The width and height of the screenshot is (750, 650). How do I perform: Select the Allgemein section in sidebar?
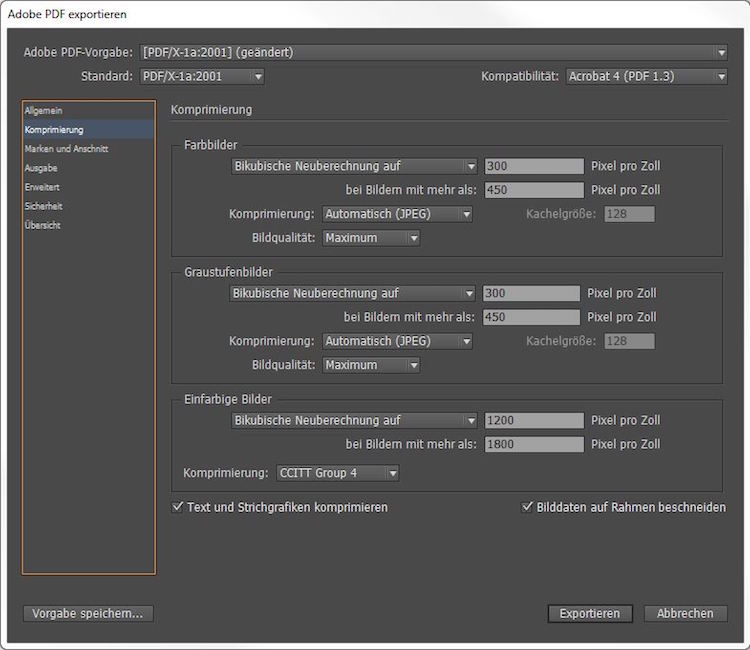pyautogui.click(x=88, y=110)
